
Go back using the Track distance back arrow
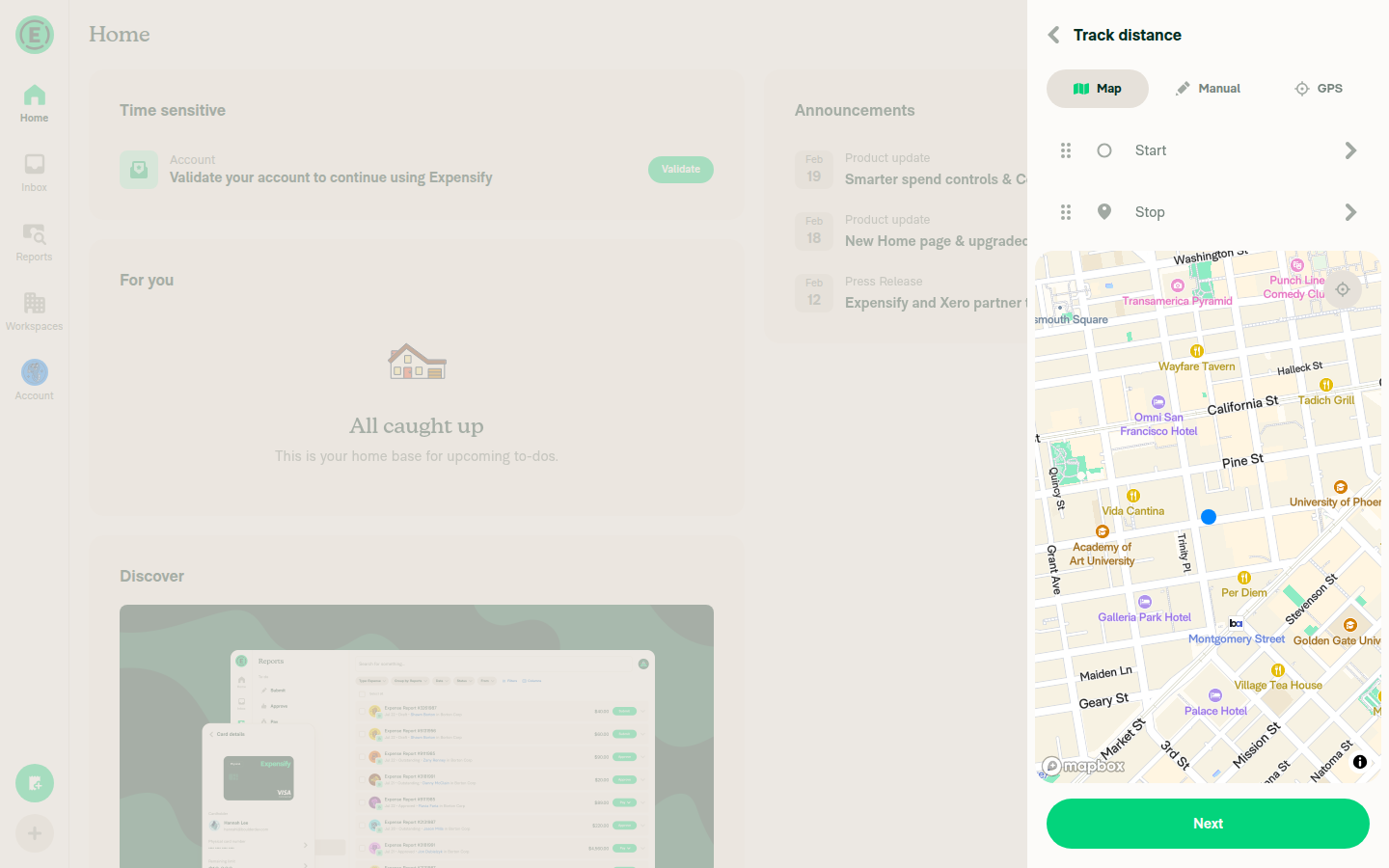point(1052,35)
